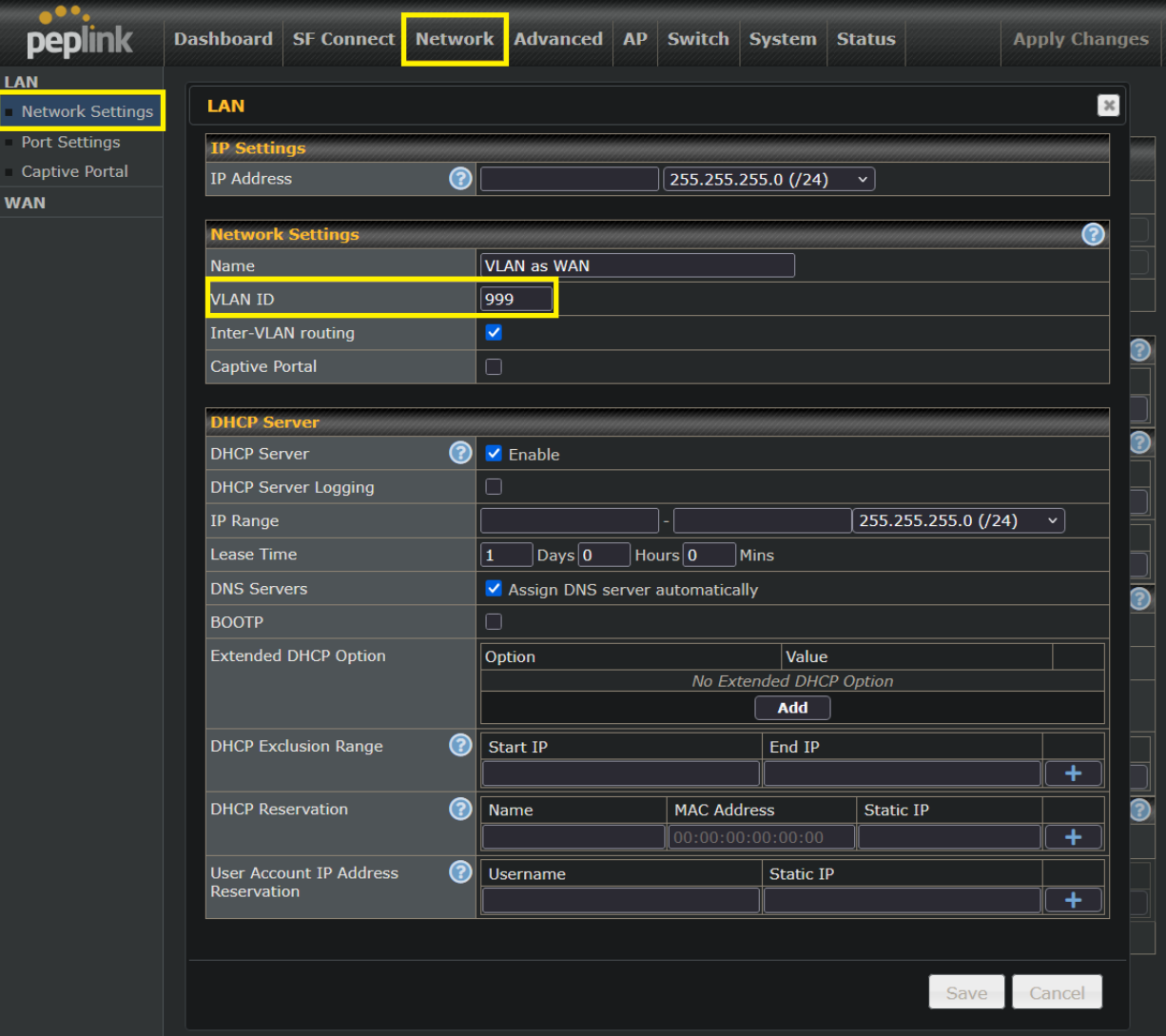The width and height of the screenshot is (1166, 1036).
Task: Click help icon for DHCP Reservation
Action: click(x=460, y=810)
